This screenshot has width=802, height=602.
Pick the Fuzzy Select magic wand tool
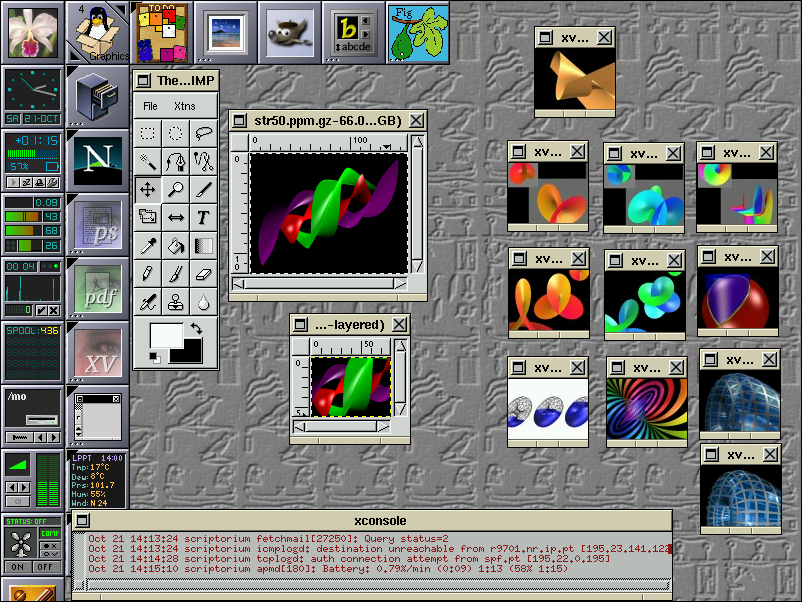pos(148,161)
